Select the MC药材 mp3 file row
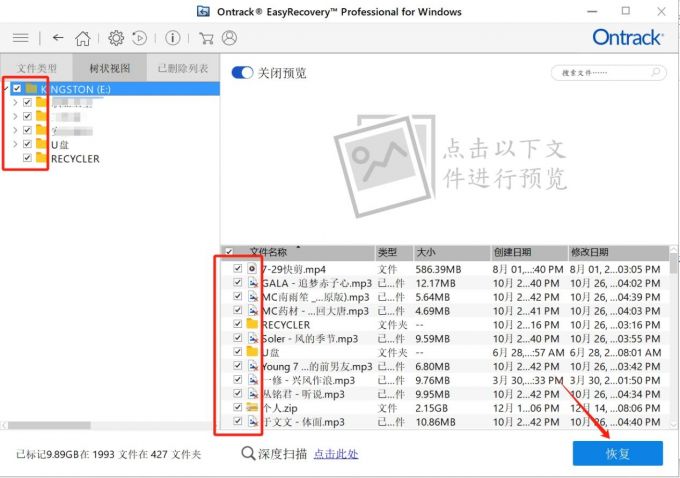 coord(445,311)
